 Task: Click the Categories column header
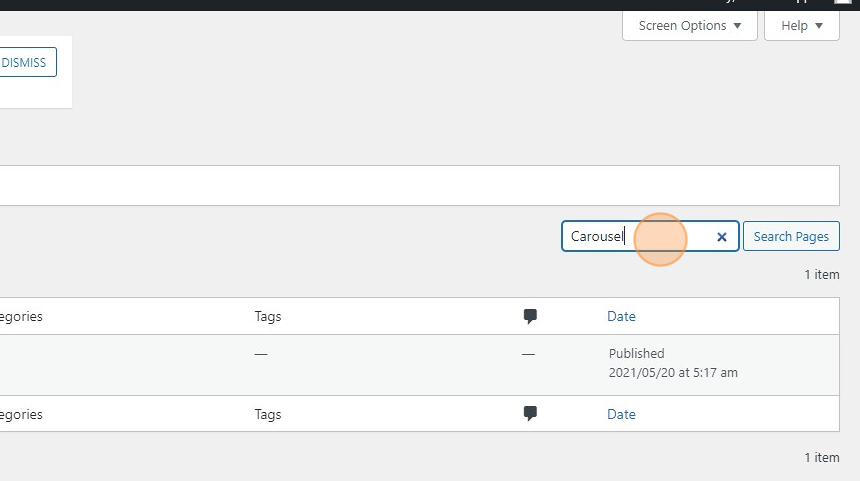[x=21, y=316]
